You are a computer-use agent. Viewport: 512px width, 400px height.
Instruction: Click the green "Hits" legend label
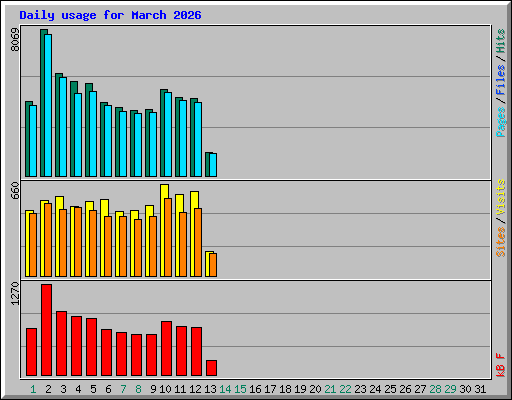coord(500,41)
